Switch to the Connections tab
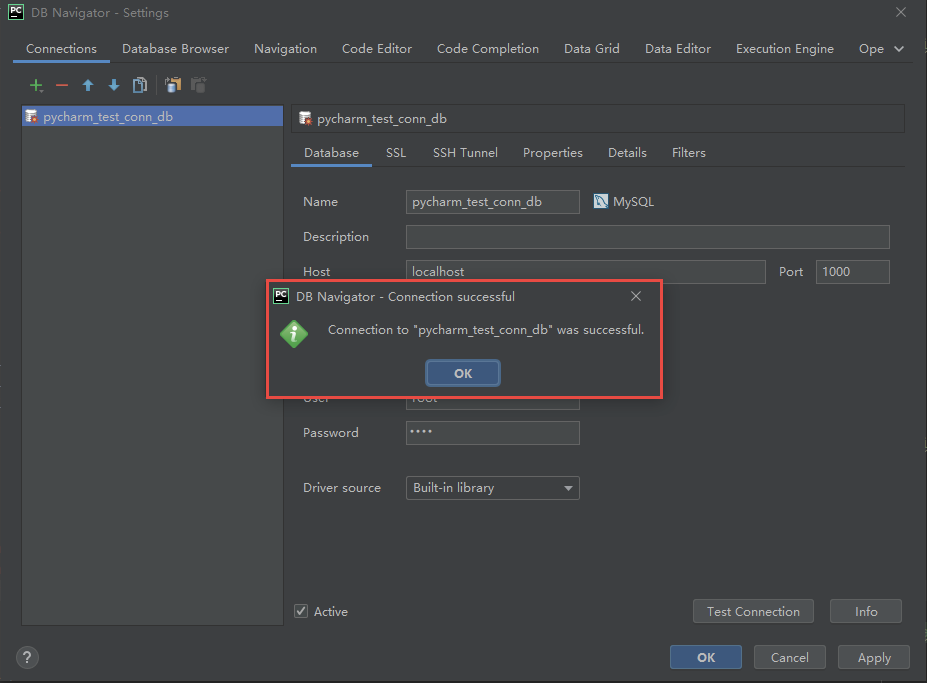This screenshot has width=927, height=683. point(61,49)
